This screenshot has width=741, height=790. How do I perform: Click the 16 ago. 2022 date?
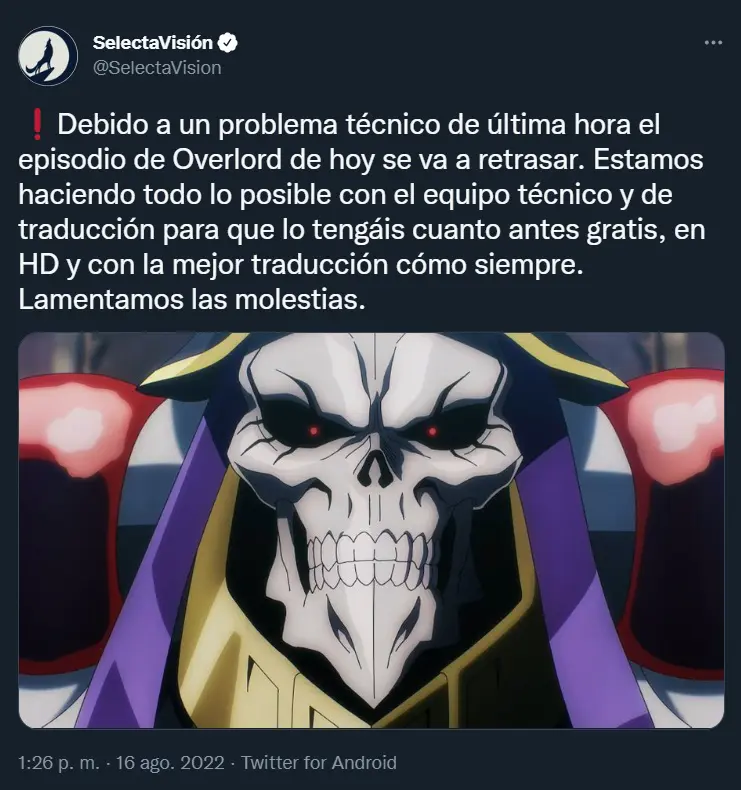170,762
